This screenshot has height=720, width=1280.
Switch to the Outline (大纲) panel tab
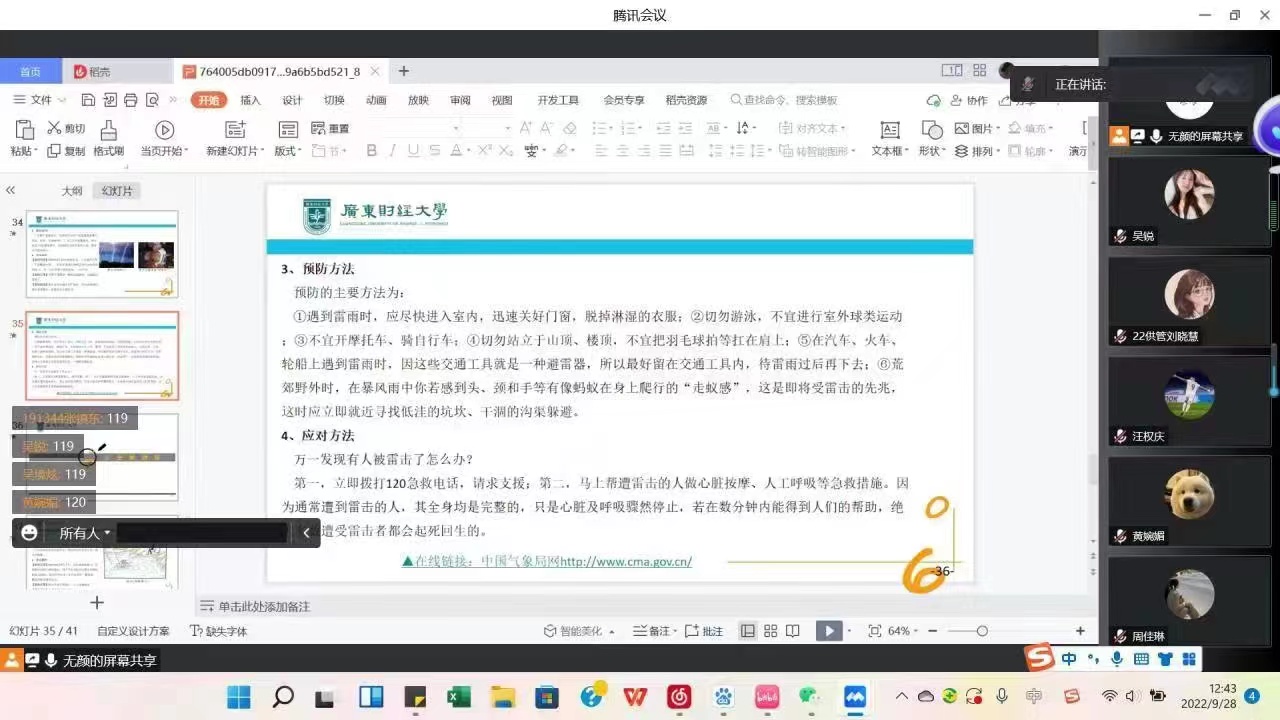point(72,191)
